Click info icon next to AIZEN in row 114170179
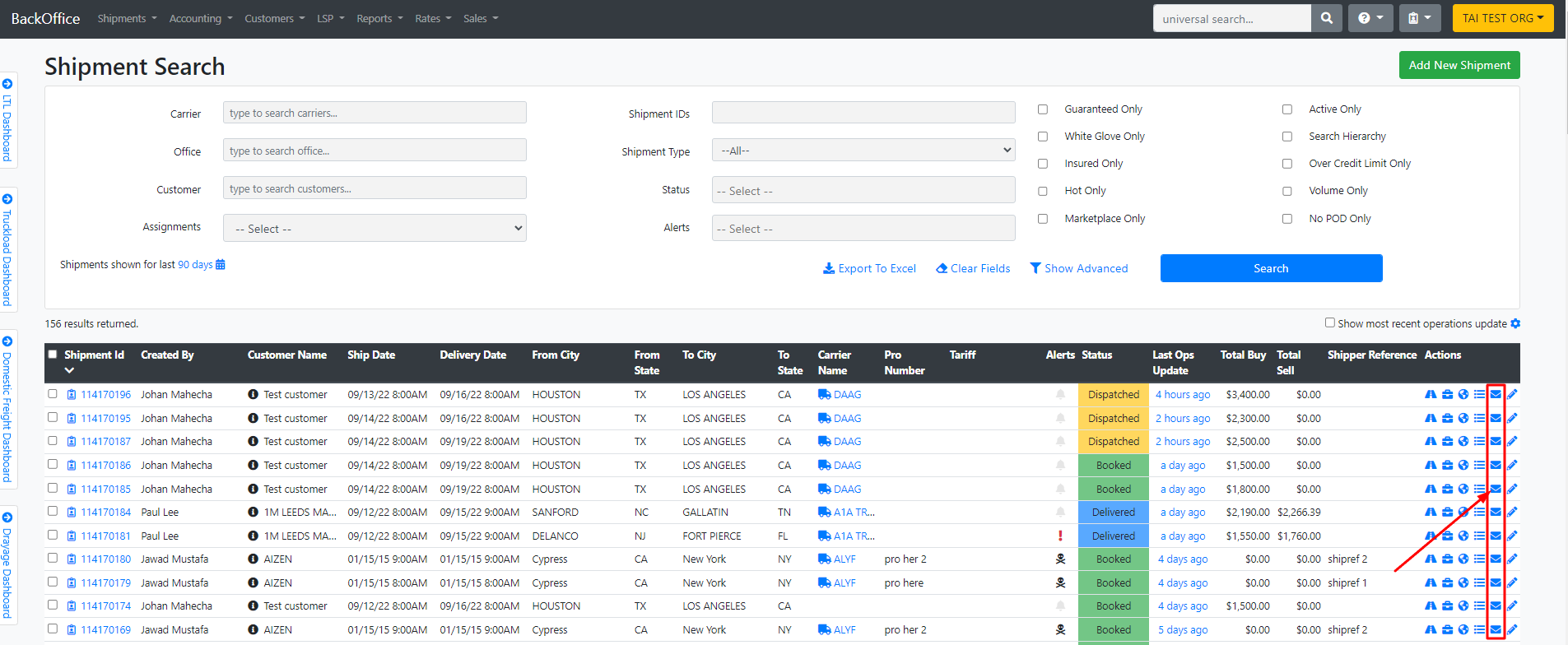The image size is (1568, 645). coord(253,582)
